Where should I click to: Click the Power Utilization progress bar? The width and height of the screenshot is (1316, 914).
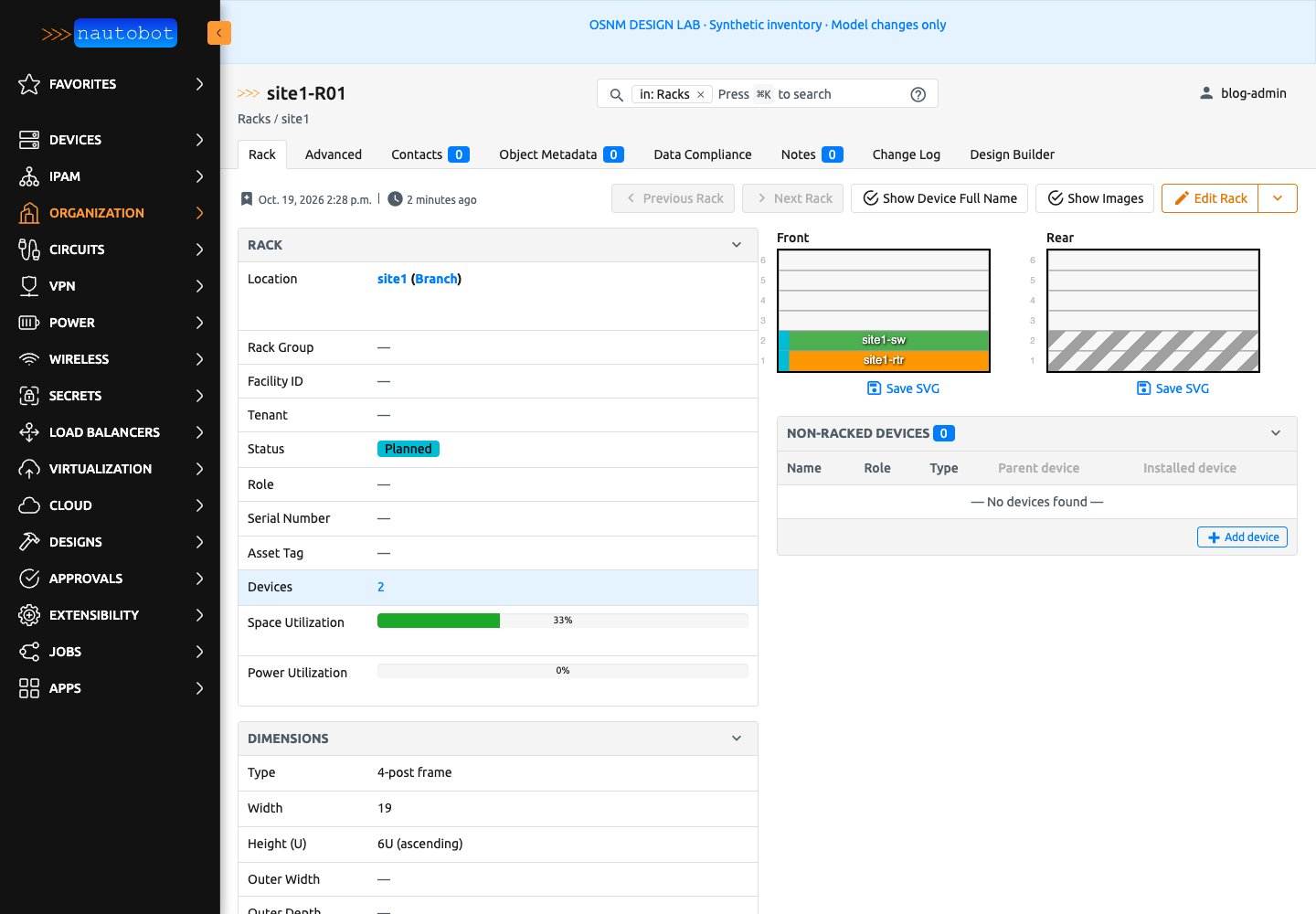(563, 671)
